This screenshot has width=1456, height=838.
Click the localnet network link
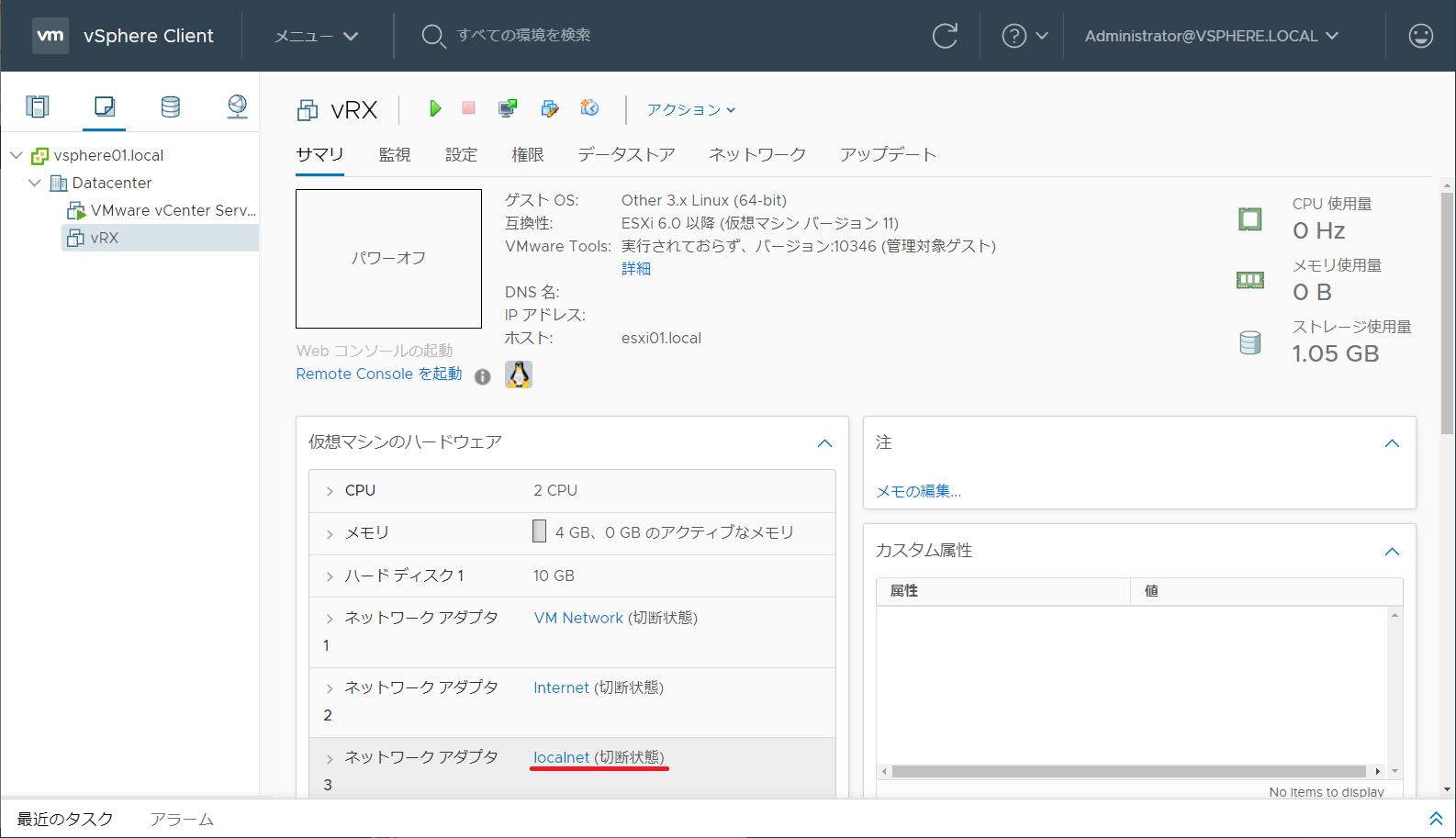pos(561,757)
